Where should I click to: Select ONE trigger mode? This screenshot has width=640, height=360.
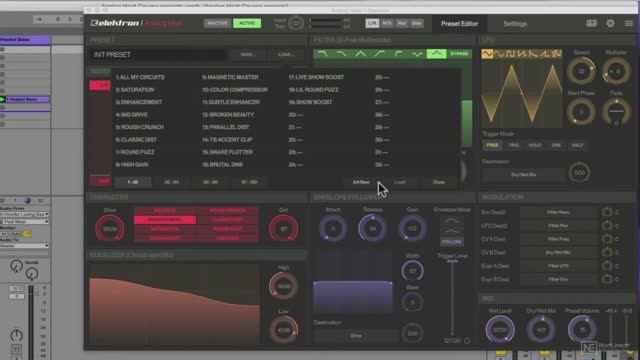coord(556,145)
